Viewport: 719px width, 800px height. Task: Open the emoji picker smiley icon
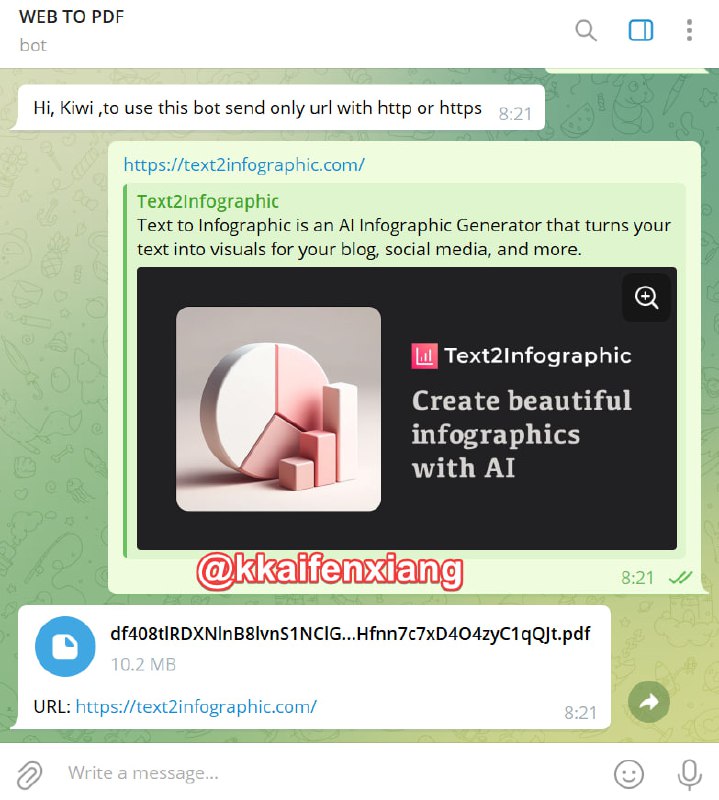click(629, 774)
